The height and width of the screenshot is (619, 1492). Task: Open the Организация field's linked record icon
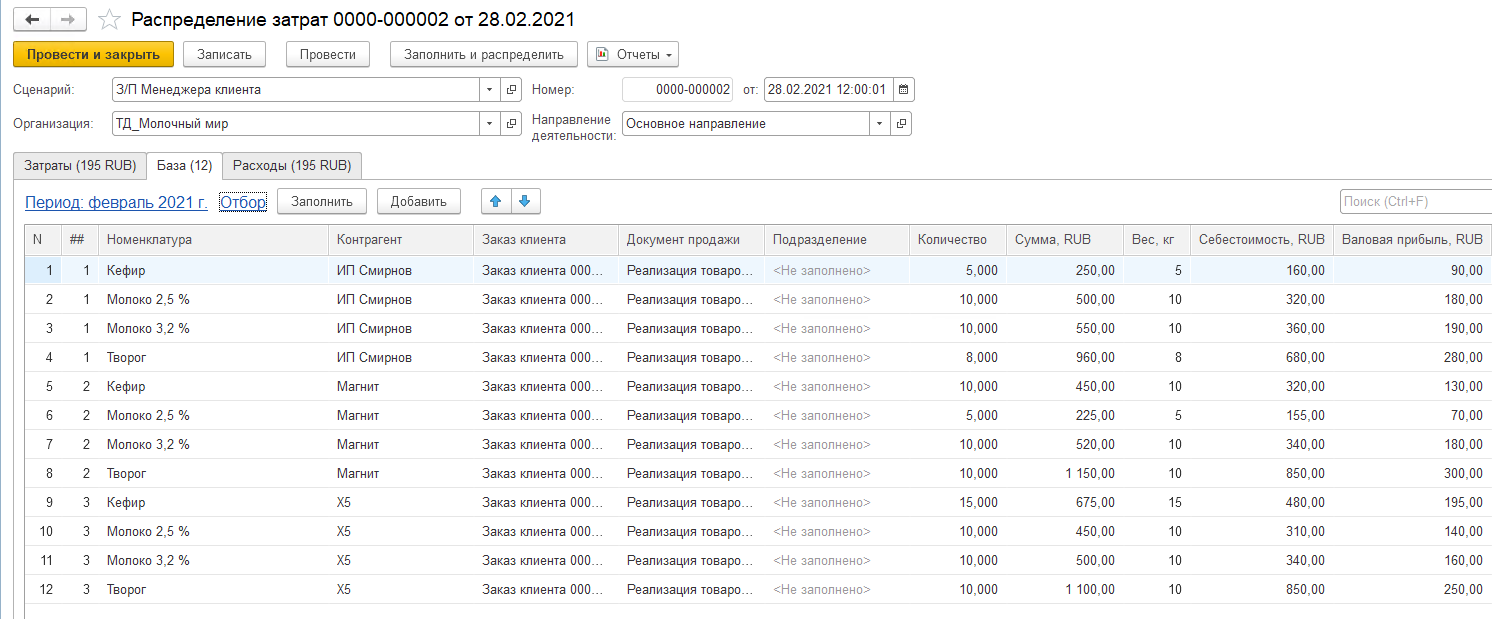[x=511, y=124]
